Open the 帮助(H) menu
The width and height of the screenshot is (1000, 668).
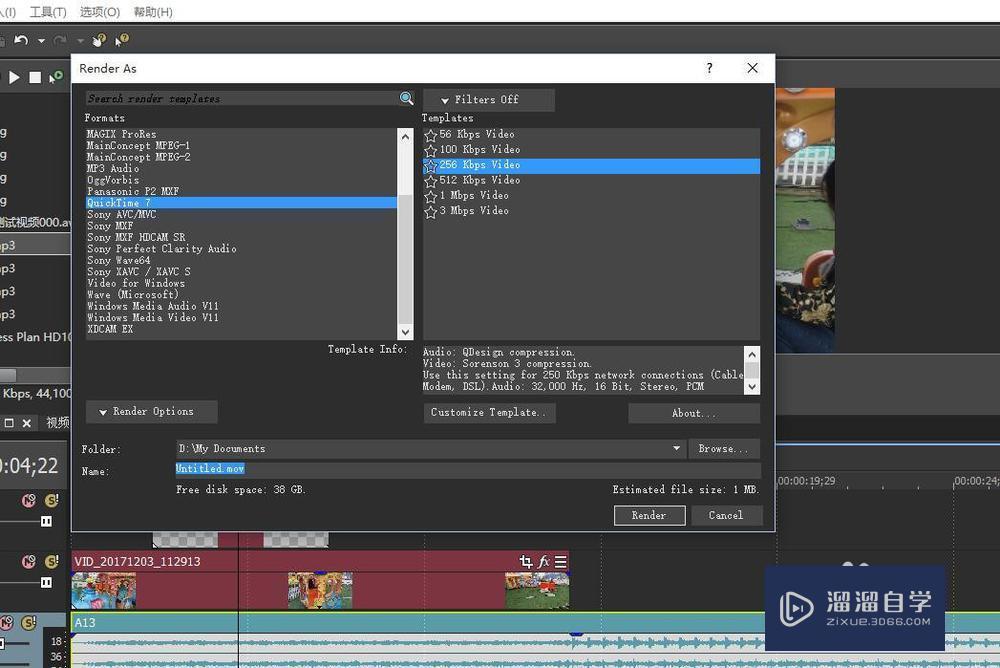tap(153, 12)
